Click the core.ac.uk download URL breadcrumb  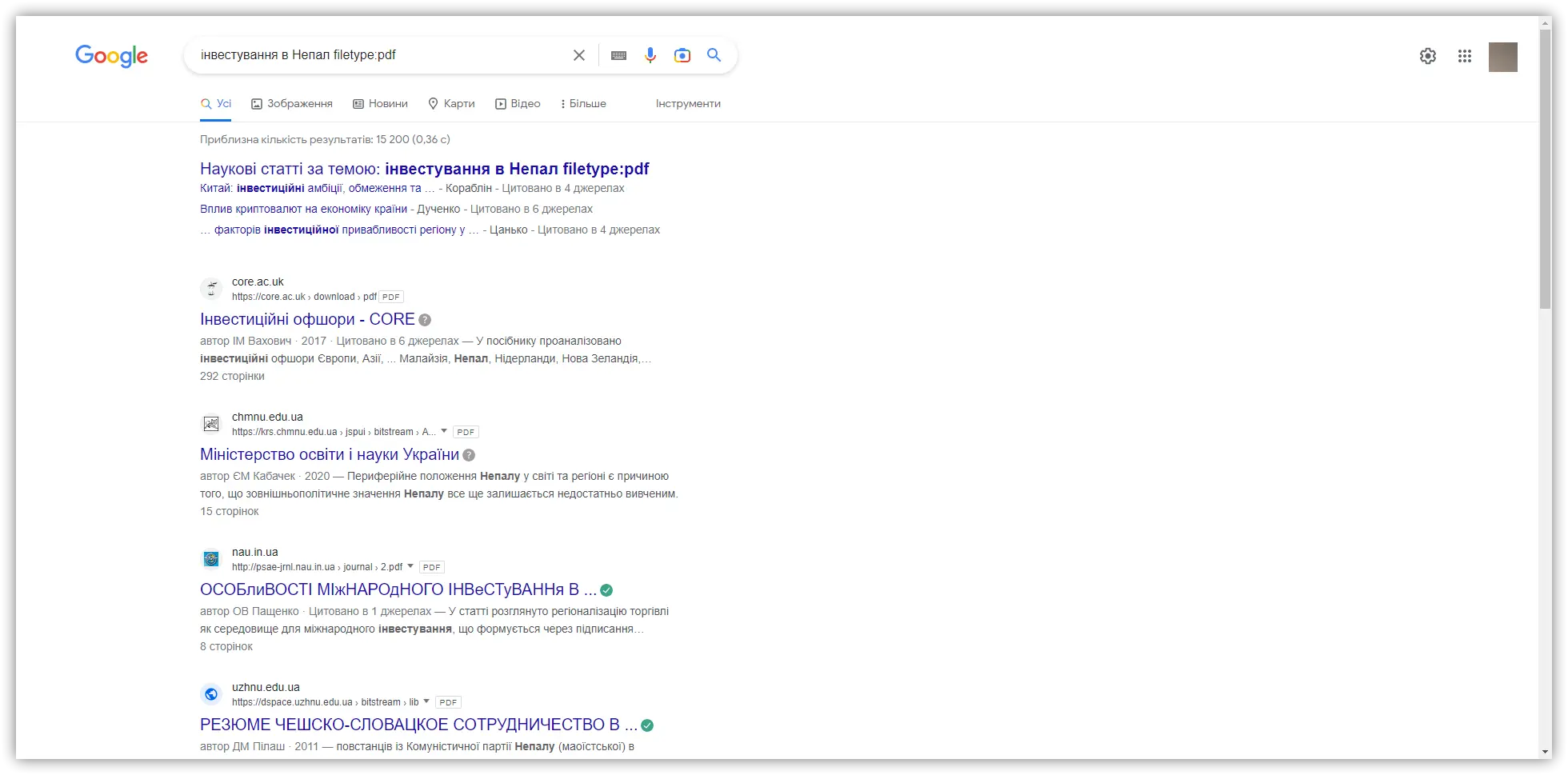[304, 297]
